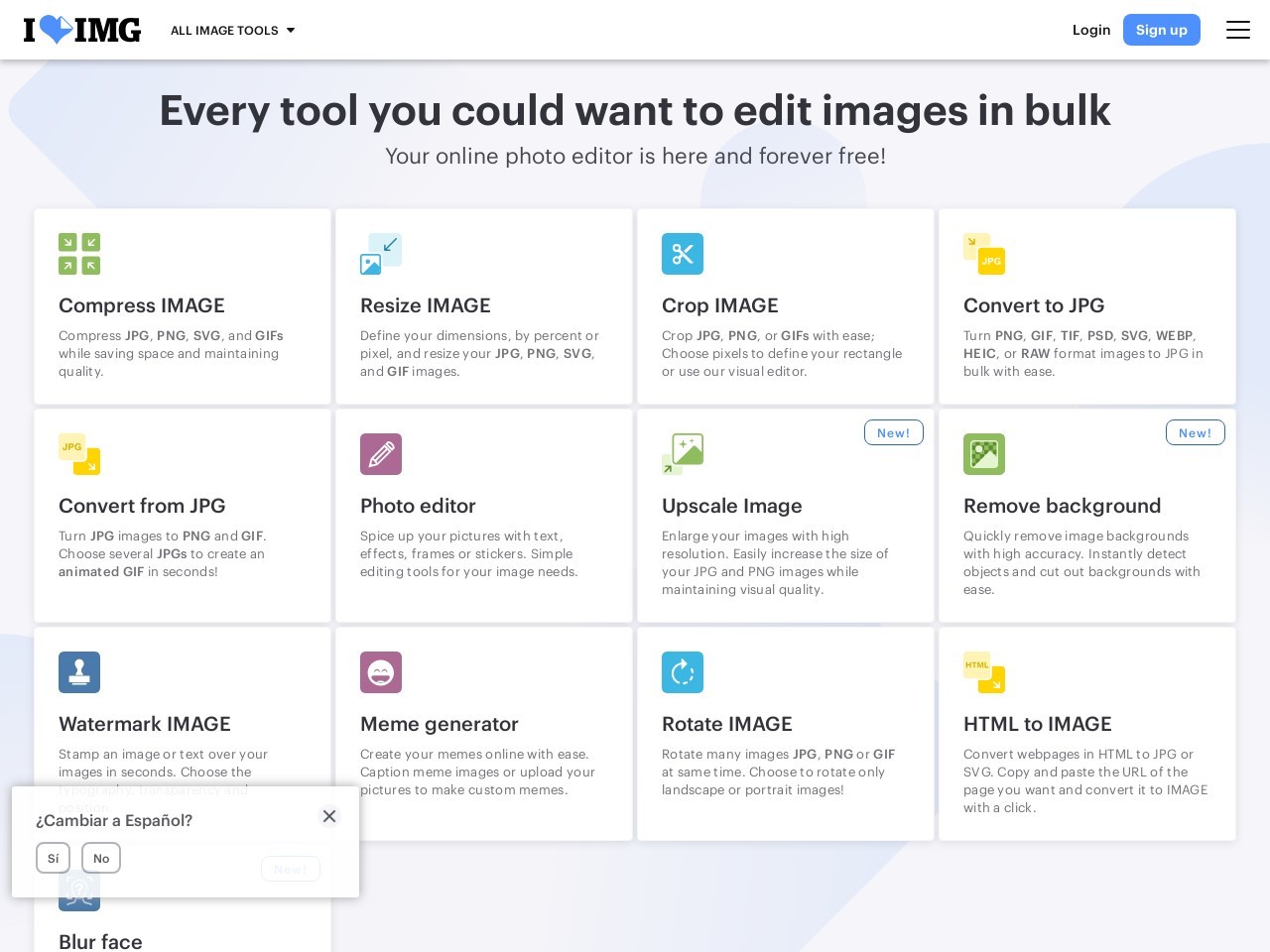This screenshot has width=1270, height=952.
Task: Click the 'Every tool you could want' headline
Action: pos(635,110)
